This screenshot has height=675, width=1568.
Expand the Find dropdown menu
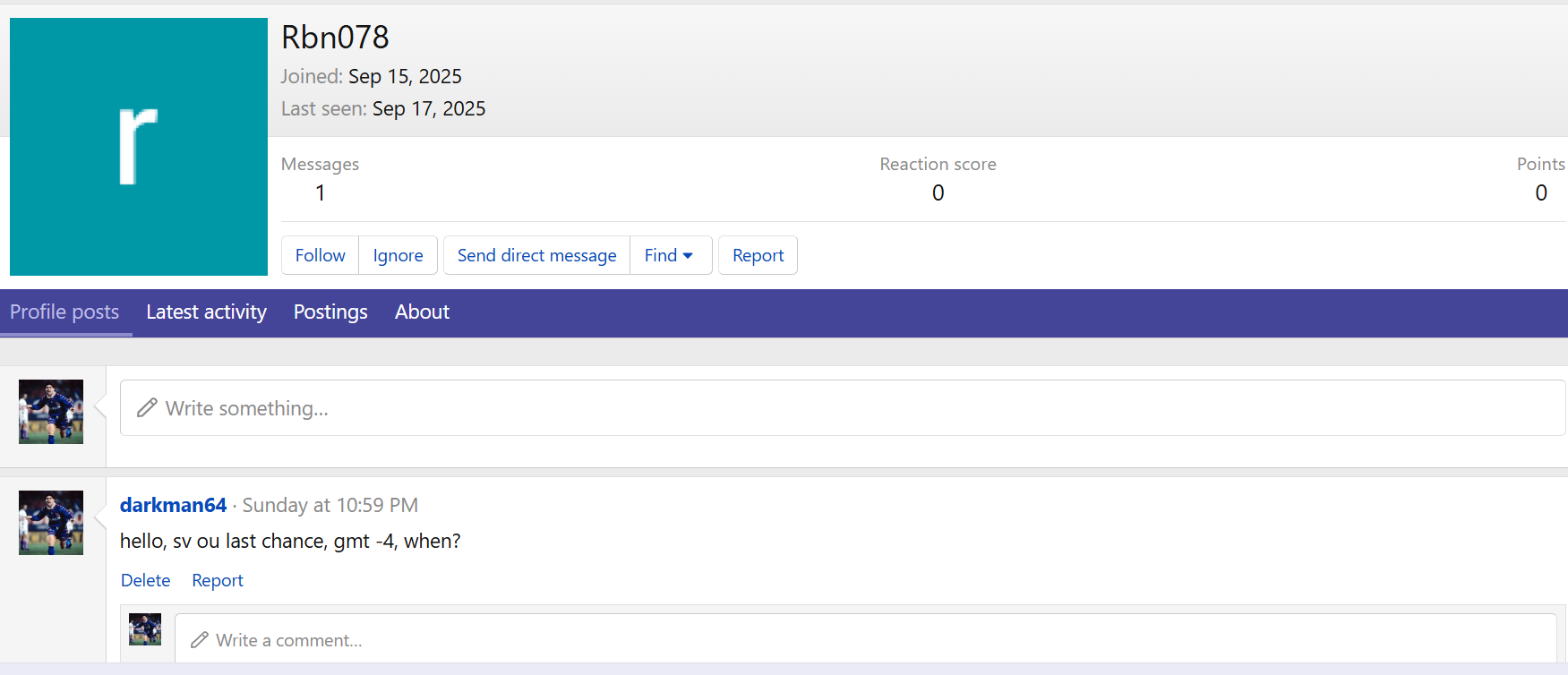click(x=669, y=255)
